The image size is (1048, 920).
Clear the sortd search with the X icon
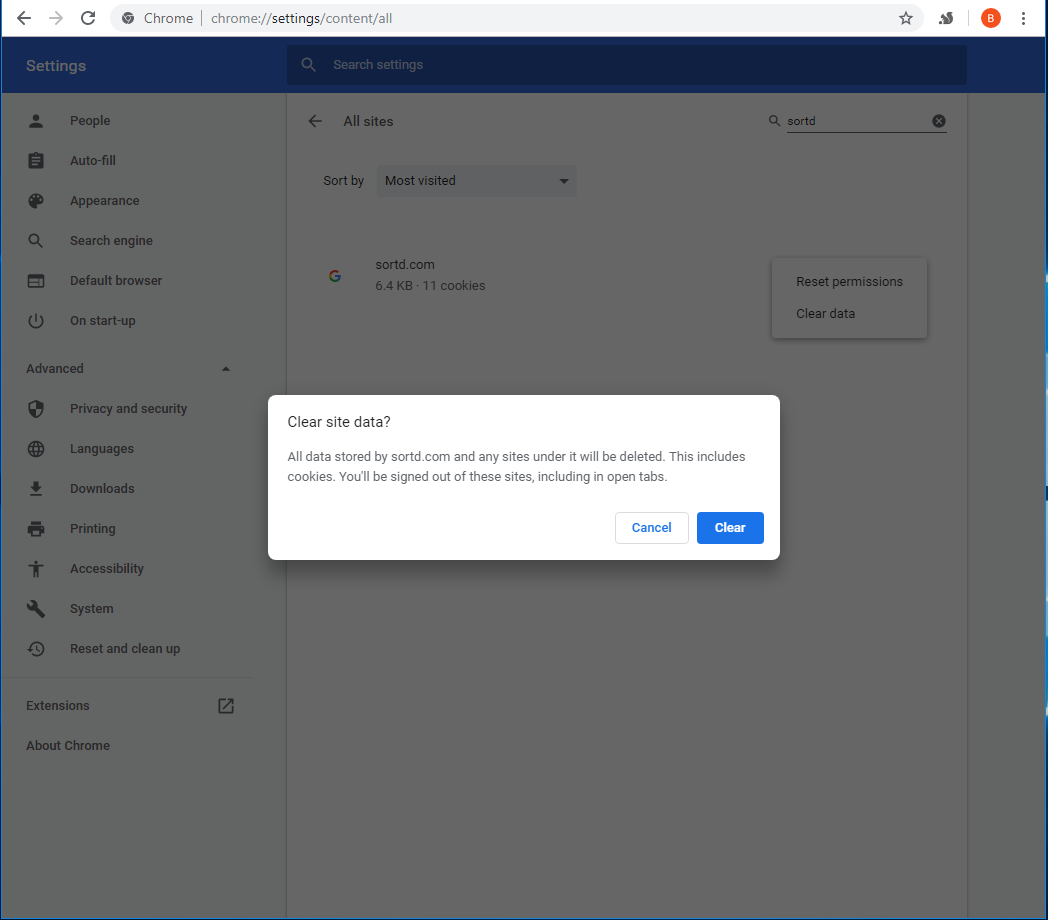[939, 121]
